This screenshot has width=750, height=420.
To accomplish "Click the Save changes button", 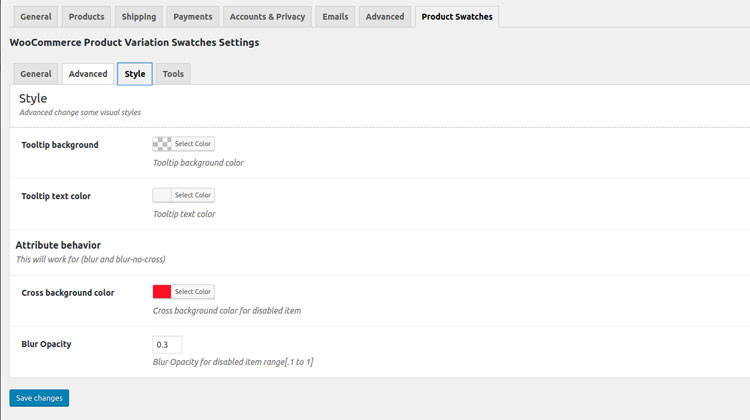I will pyautogui.click(x=39, y=398).
